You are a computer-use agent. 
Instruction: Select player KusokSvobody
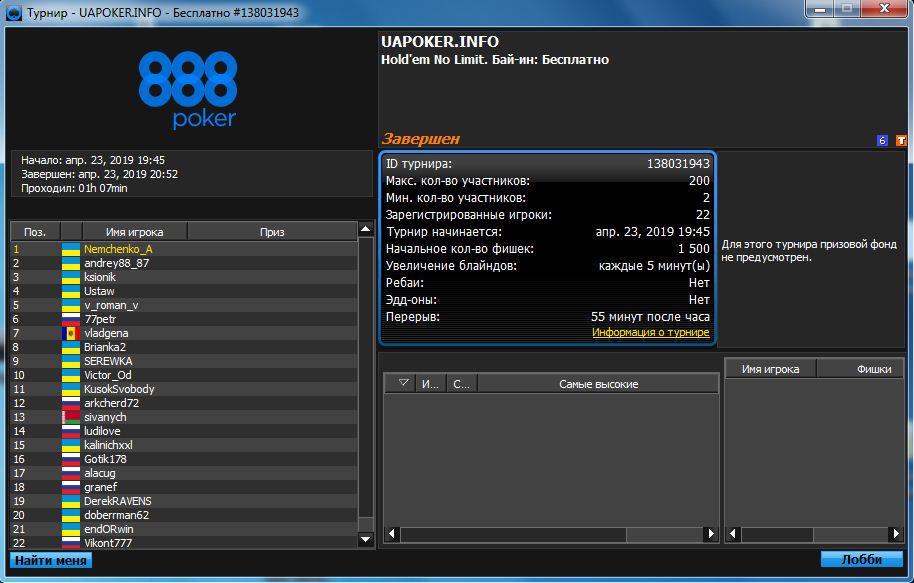pos(184,389)
